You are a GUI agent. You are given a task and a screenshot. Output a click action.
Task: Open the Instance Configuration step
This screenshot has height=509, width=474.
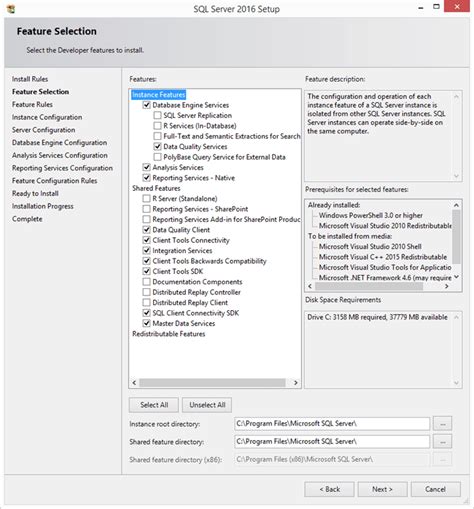(x=47, y=117)
